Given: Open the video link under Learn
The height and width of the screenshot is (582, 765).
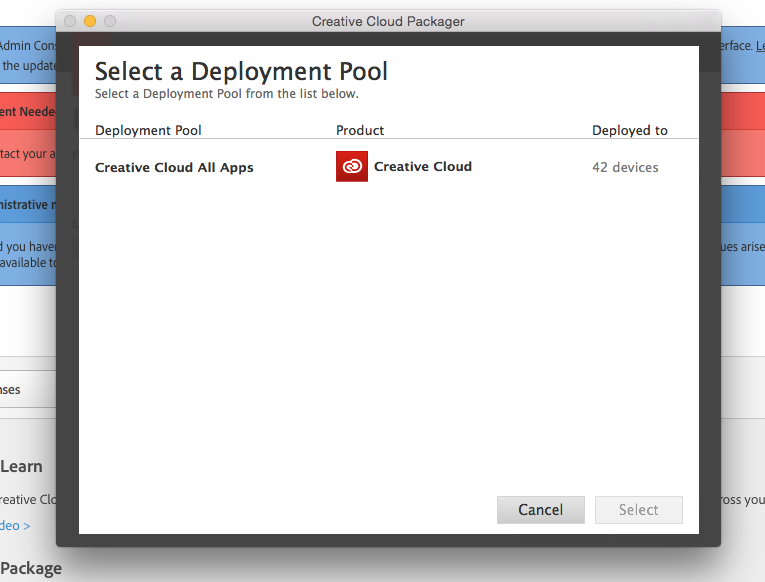Looking at the screenshot, I should pos(15,526).
